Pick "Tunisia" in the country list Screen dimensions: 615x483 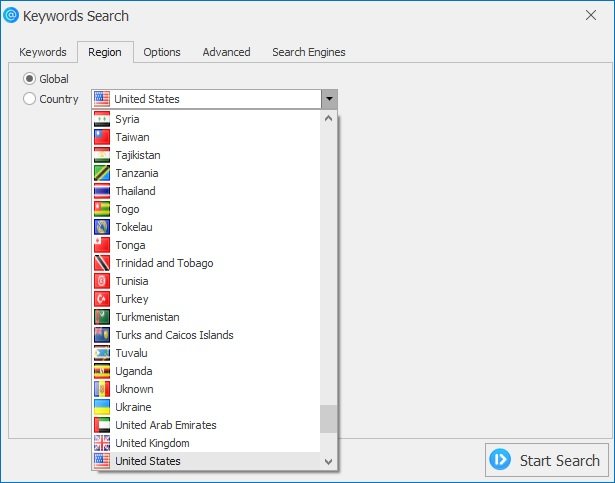pyautogui.click(x=207, y=281)
